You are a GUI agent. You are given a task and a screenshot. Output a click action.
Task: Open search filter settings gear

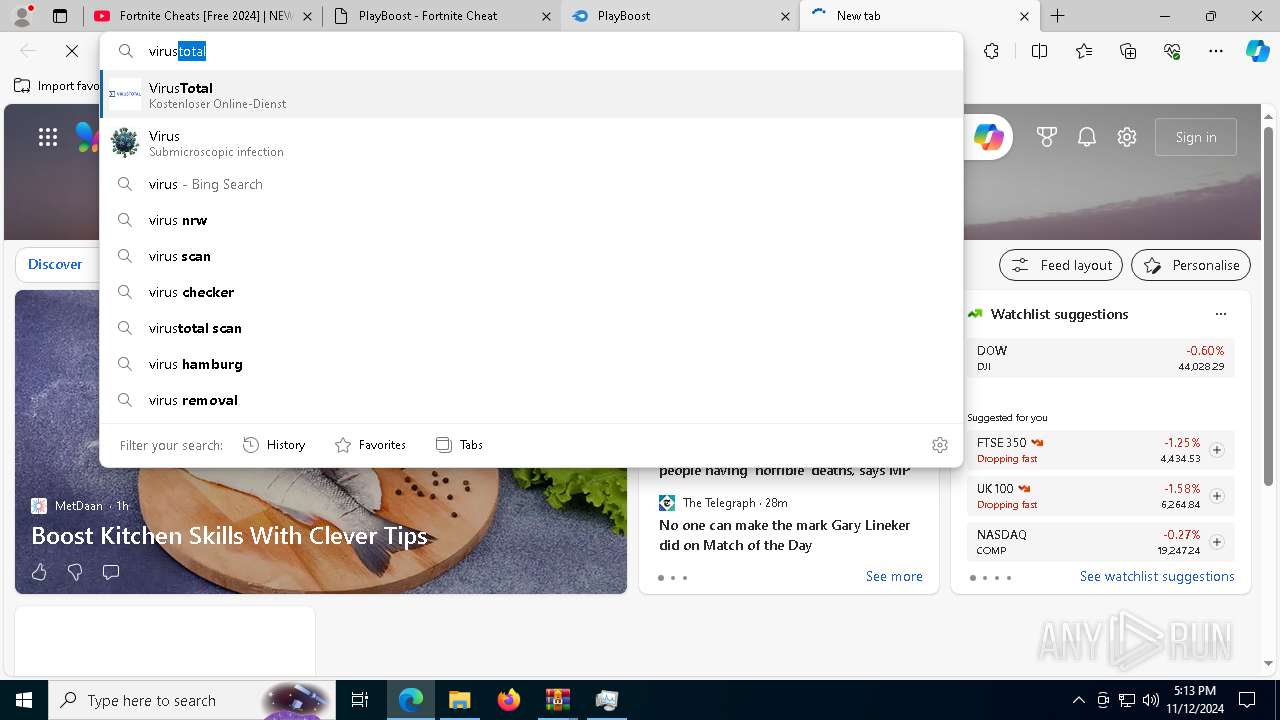940,445
